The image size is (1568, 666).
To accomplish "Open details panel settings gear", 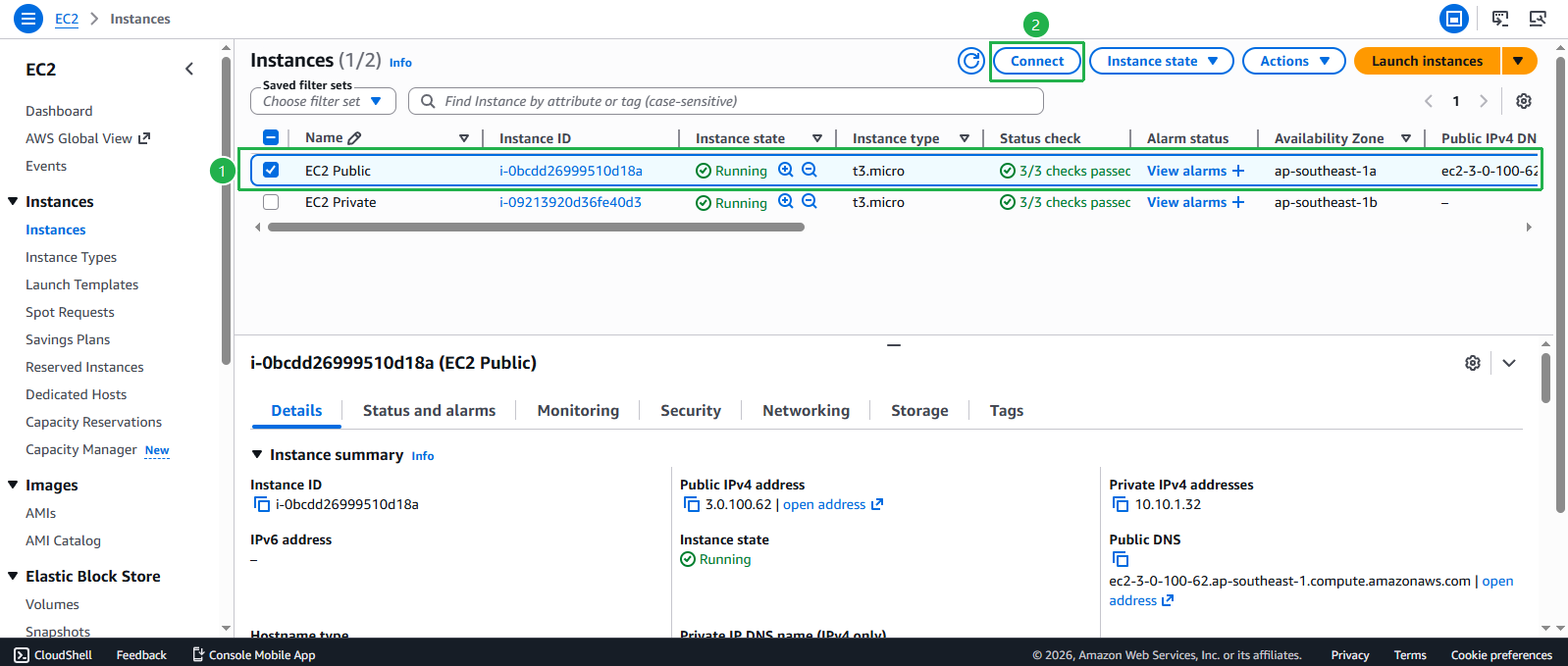I will [x=1473, y=363].
